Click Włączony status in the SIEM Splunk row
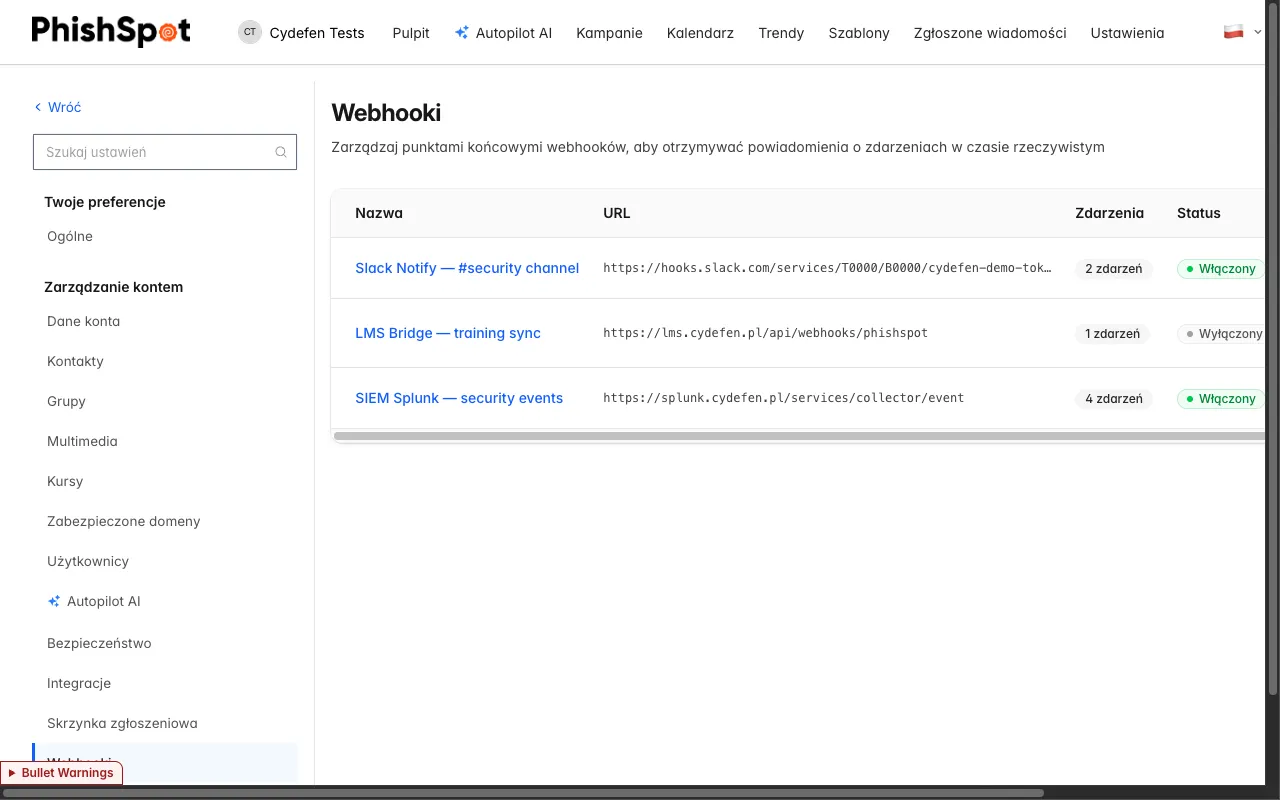 1221,399
